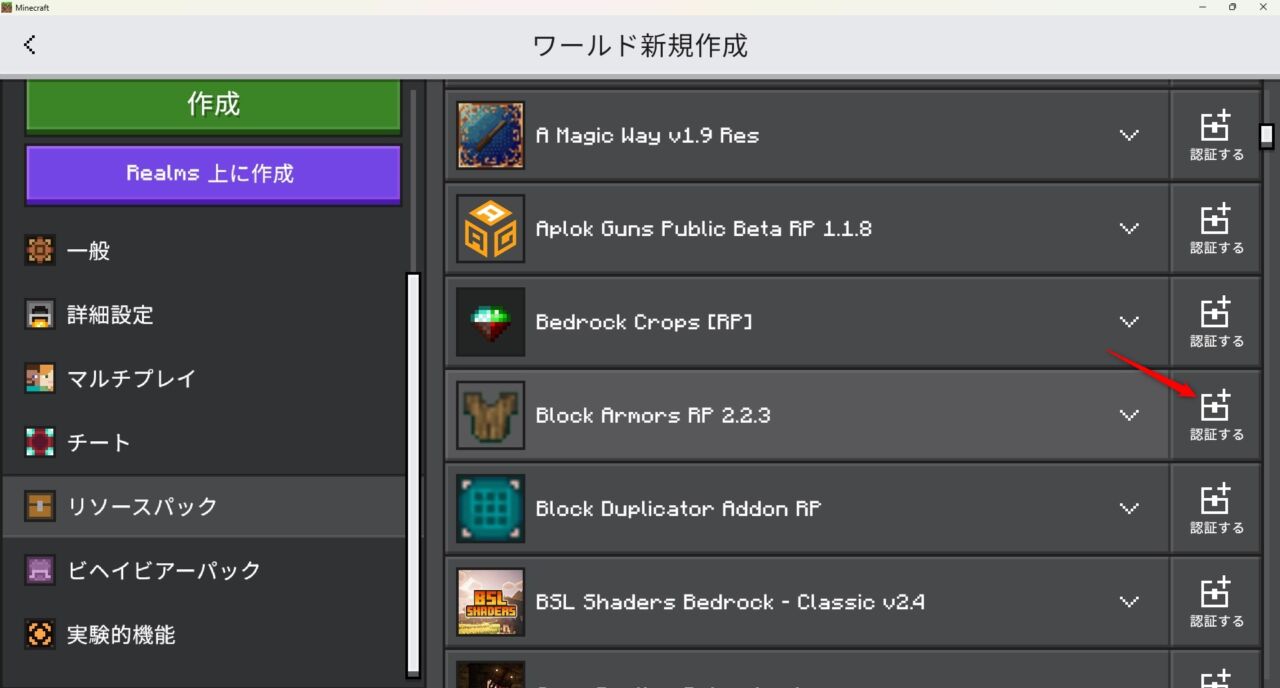Activate the Block Armors RP 2.2.3 pack
Viewport: 1280px width, 688px height.
coord(1216,415)
